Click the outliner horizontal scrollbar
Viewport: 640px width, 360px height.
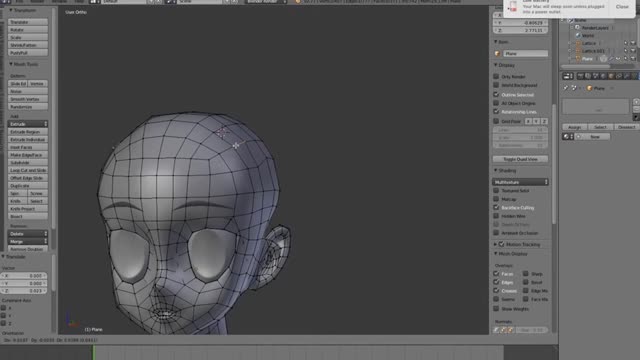[x=585, y=66]
